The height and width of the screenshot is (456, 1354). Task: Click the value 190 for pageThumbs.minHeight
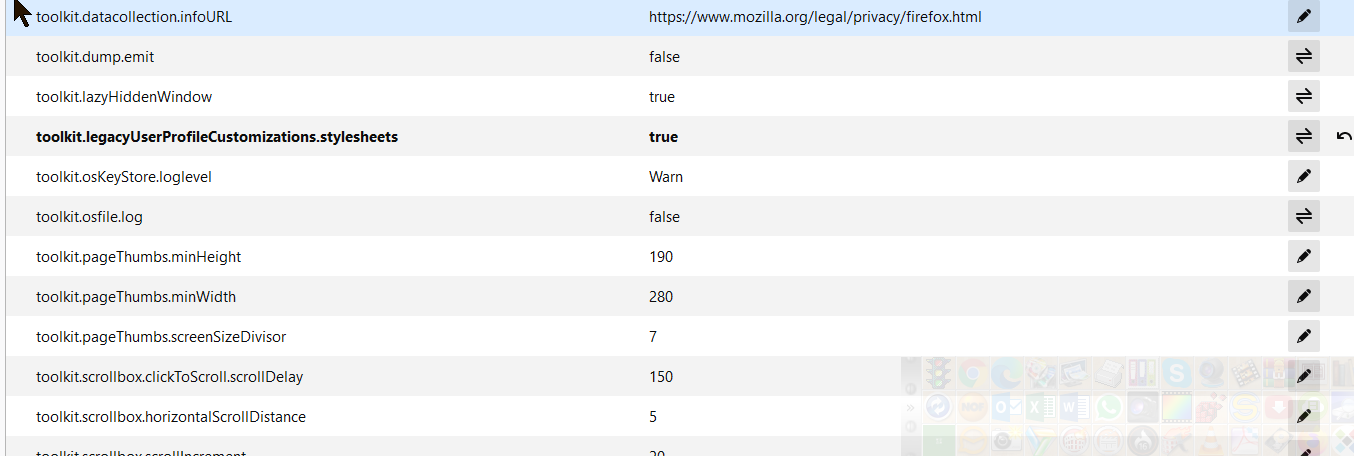coord(661,257)
